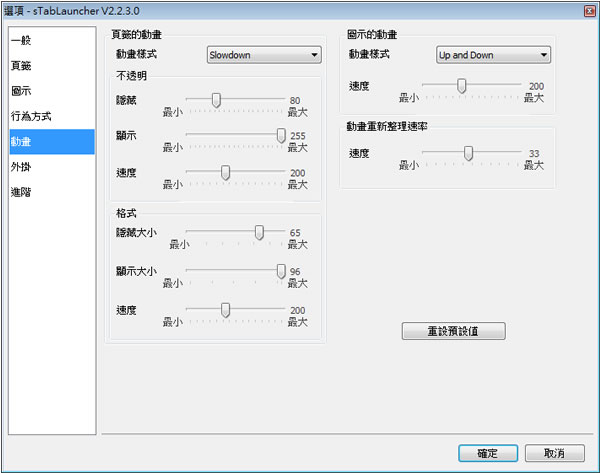Click the value 96 next to 顯示大小

[x=295, y=272]
